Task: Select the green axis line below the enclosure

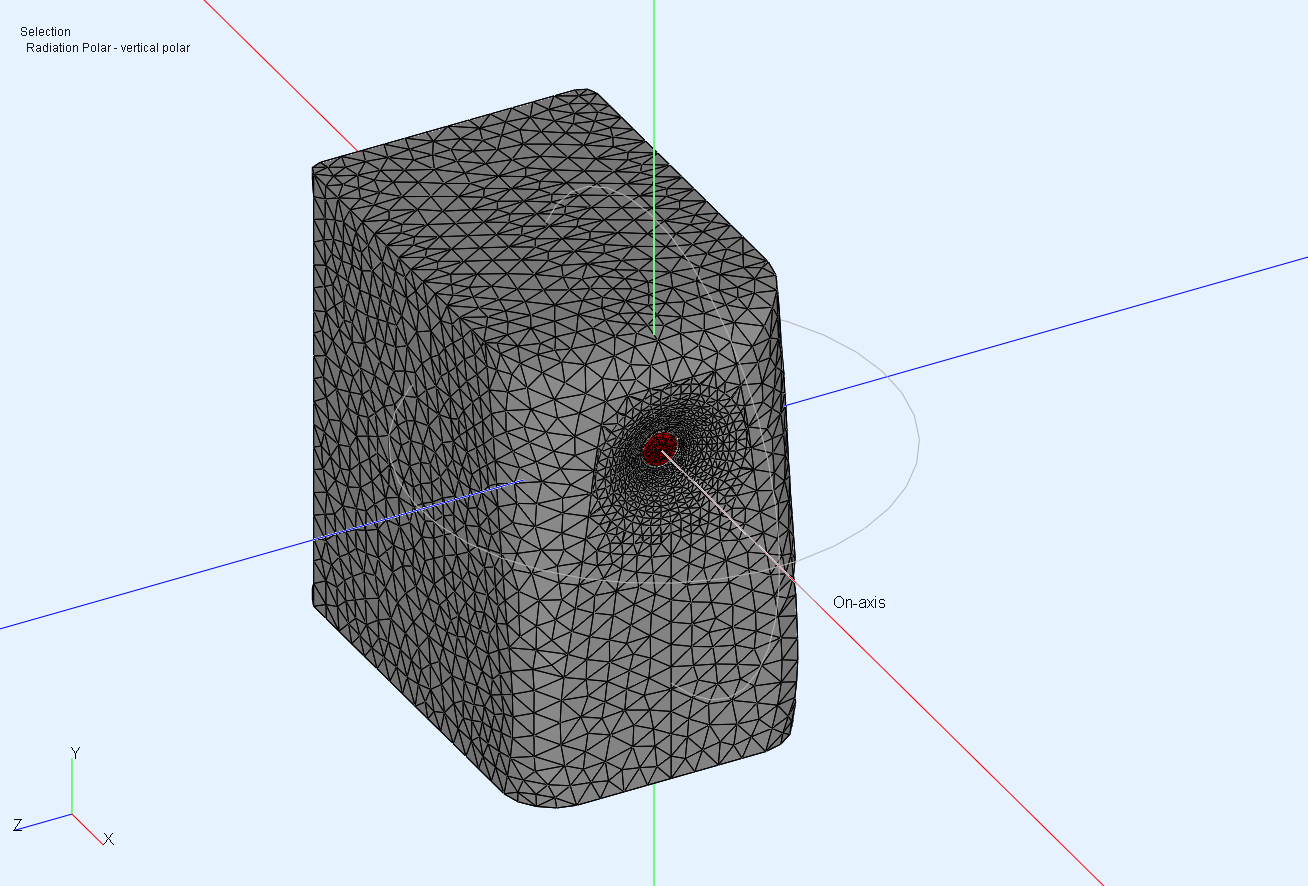Action: click(x=653, y=840)
